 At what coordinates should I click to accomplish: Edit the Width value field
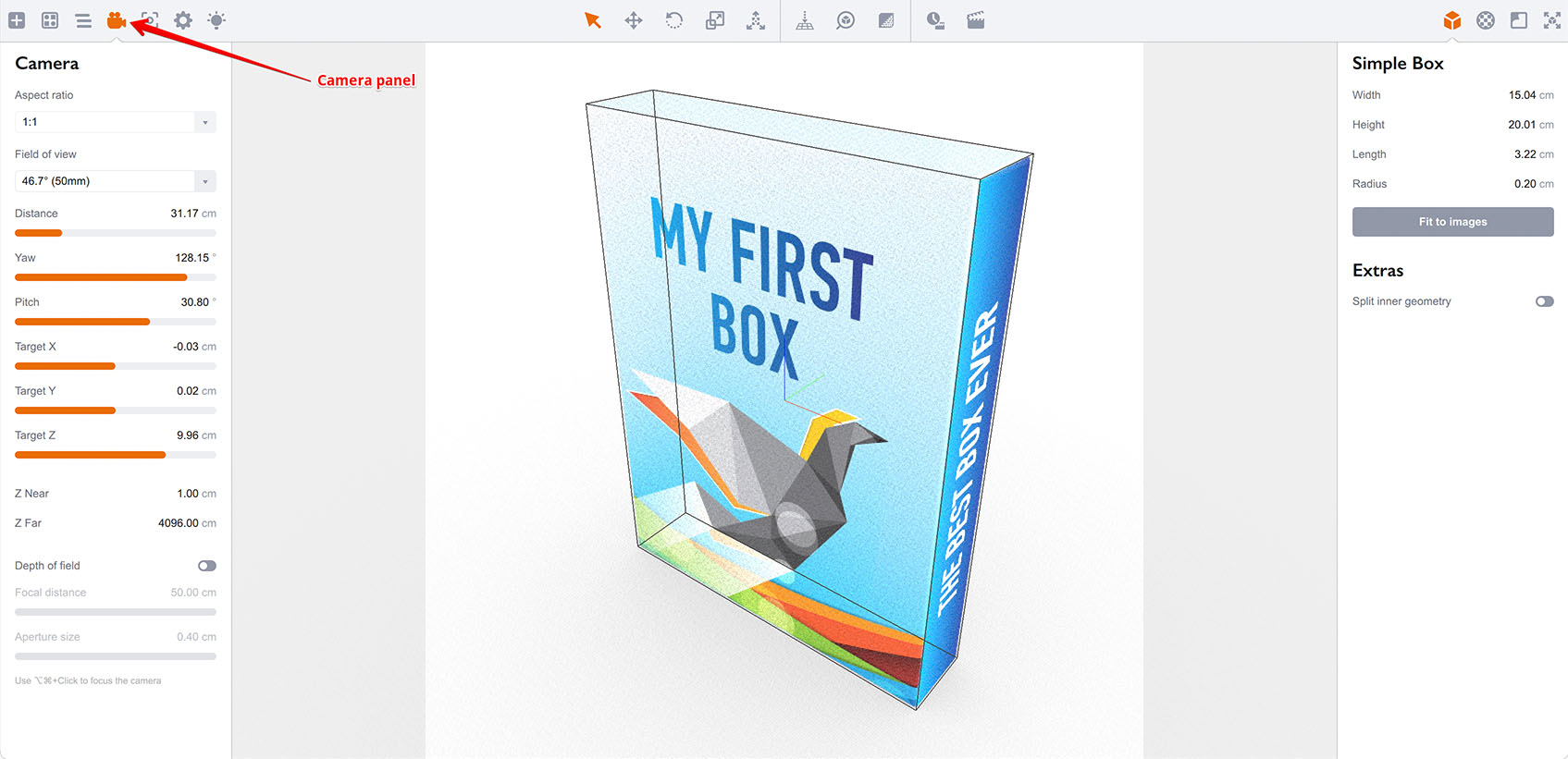[x=1522, y=95]
